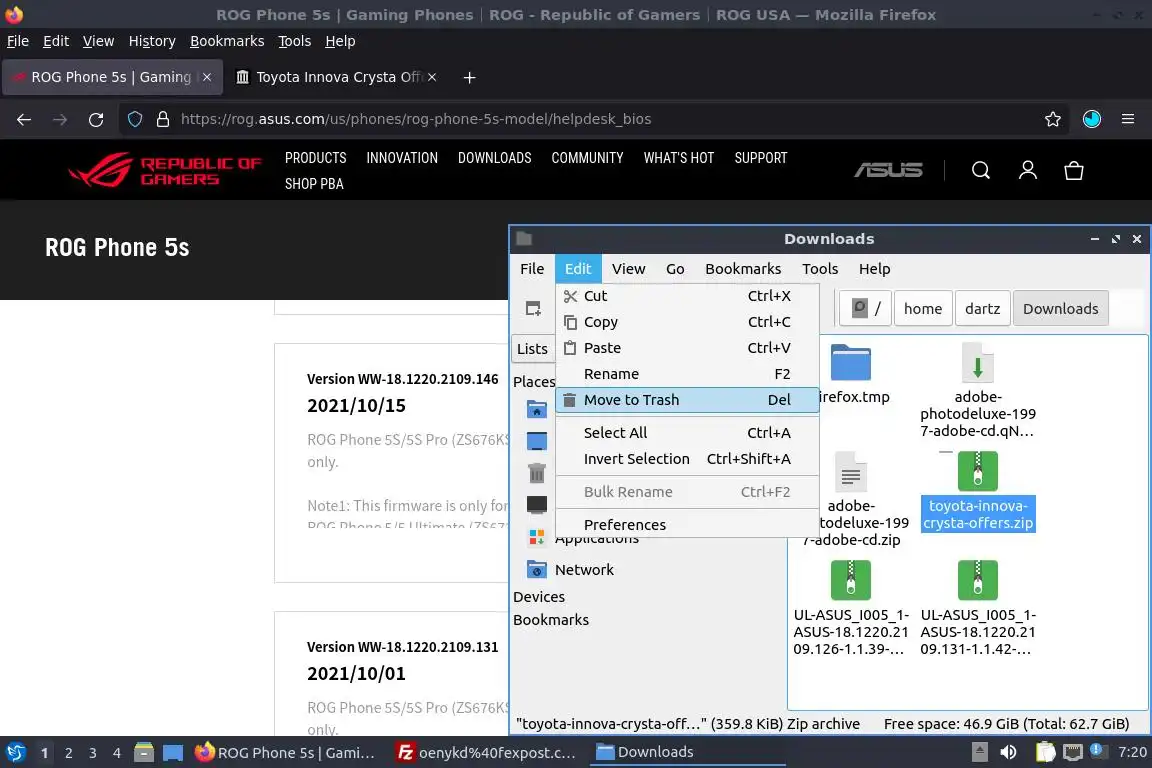
Task: Click the toyota-innova-crysta-offers.zip file name
Action: [x=978, y=514]
